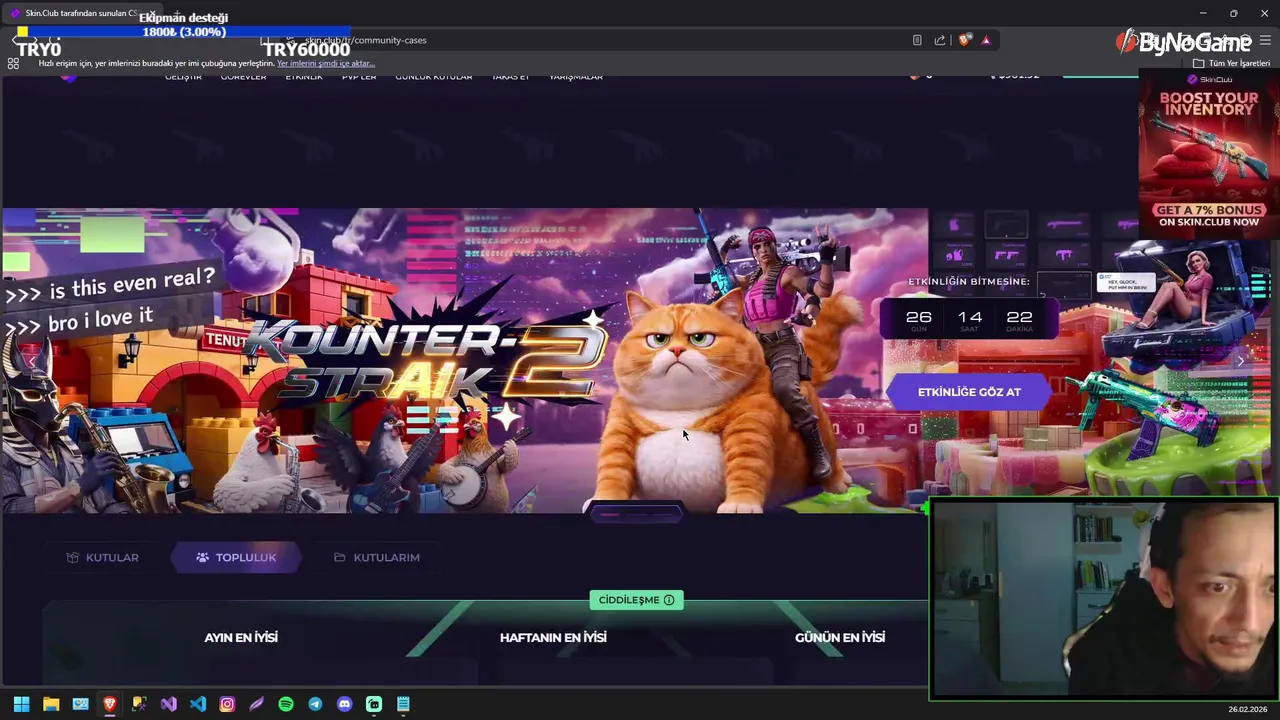1280x720 pixels.
Task: Open Brave browser taskbar icon
Action: pyautogui.click(x=110, y=704)
